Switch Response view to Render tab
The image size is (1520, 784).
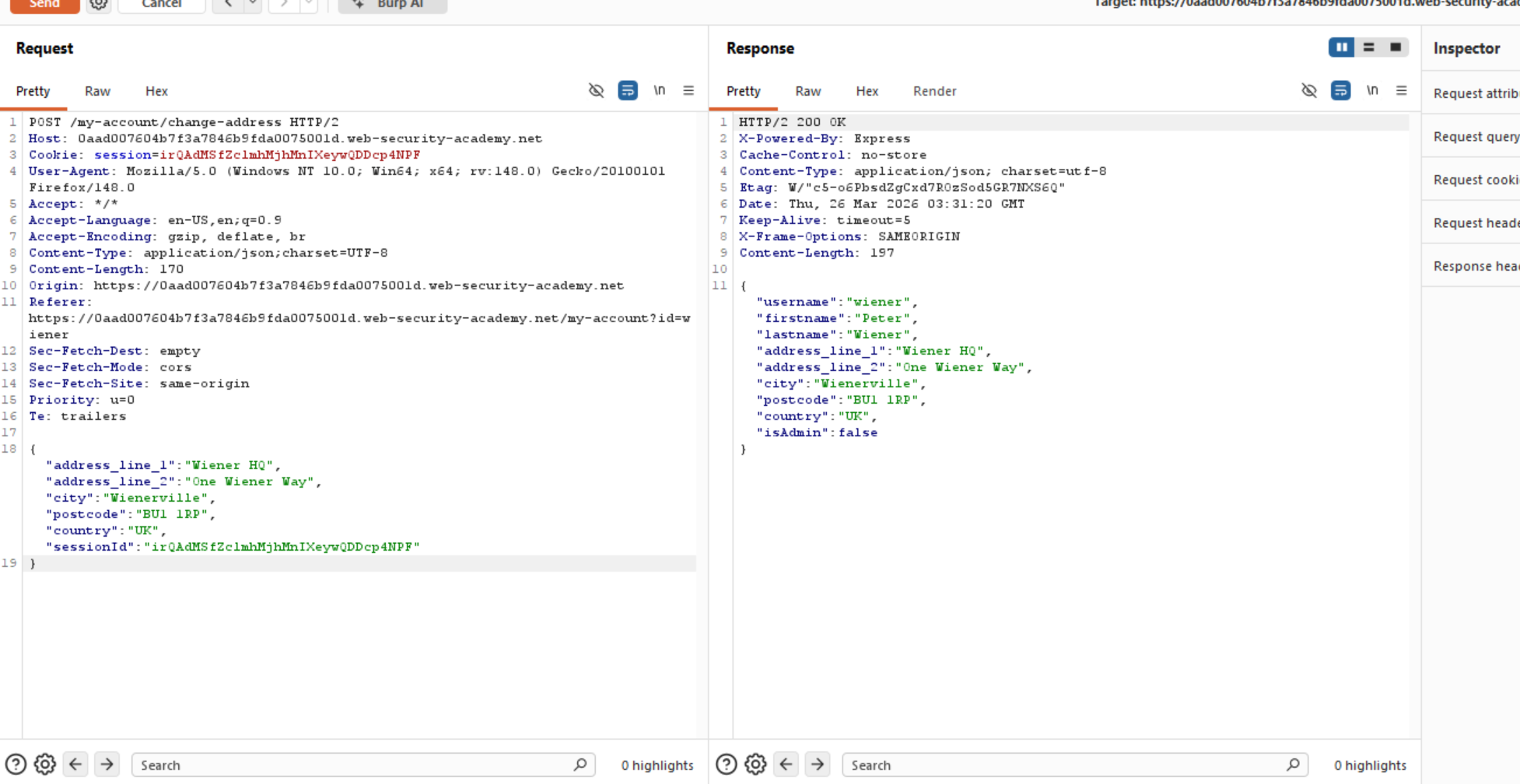(934, 91)
